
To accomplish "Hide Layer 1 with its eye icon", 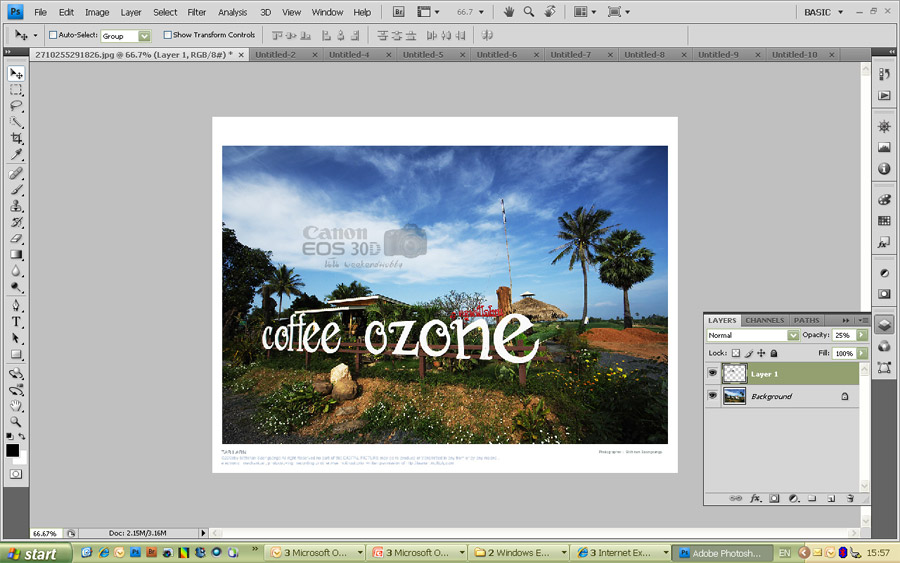I will (x=713, y=373).
